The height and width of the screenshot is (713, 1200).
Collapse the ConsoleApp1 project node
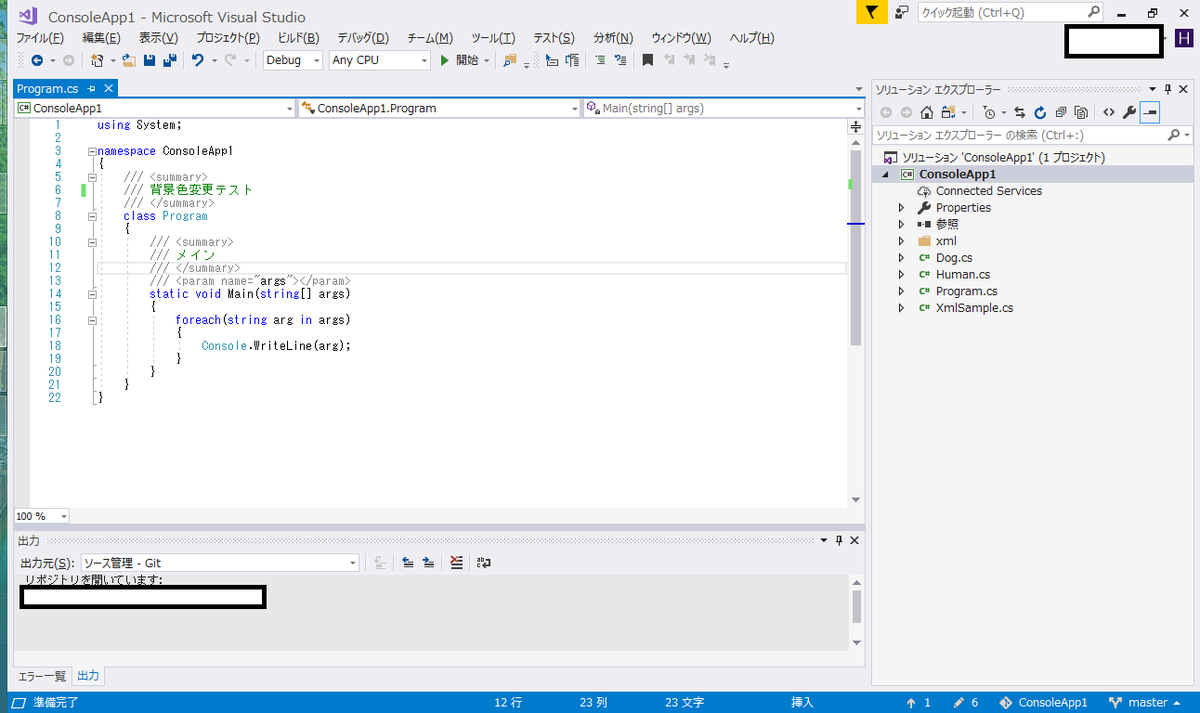(x=884, y=174)
